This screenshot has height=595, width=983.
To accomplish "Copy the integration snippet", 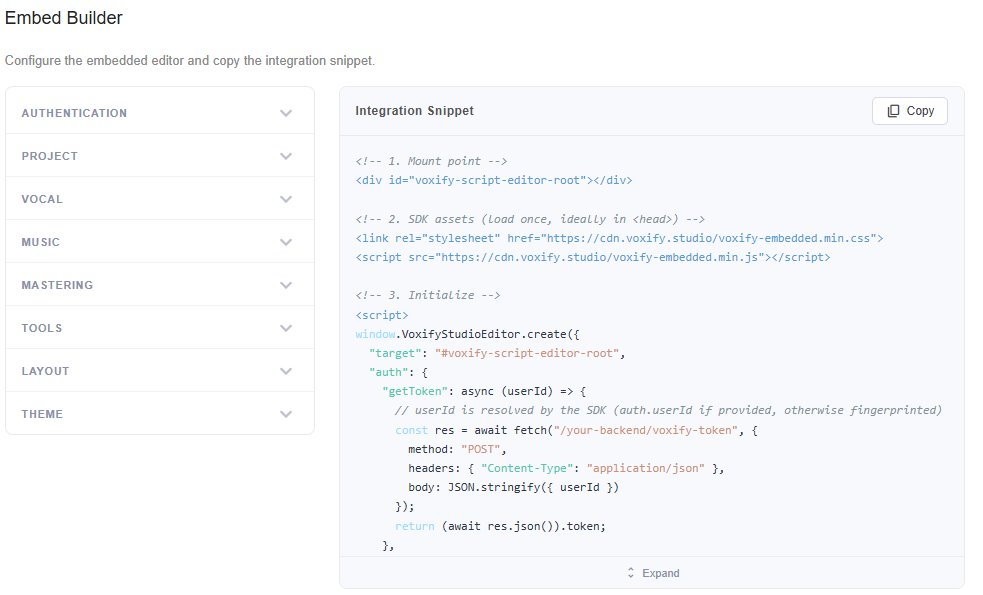I will [x=909, y=111].
